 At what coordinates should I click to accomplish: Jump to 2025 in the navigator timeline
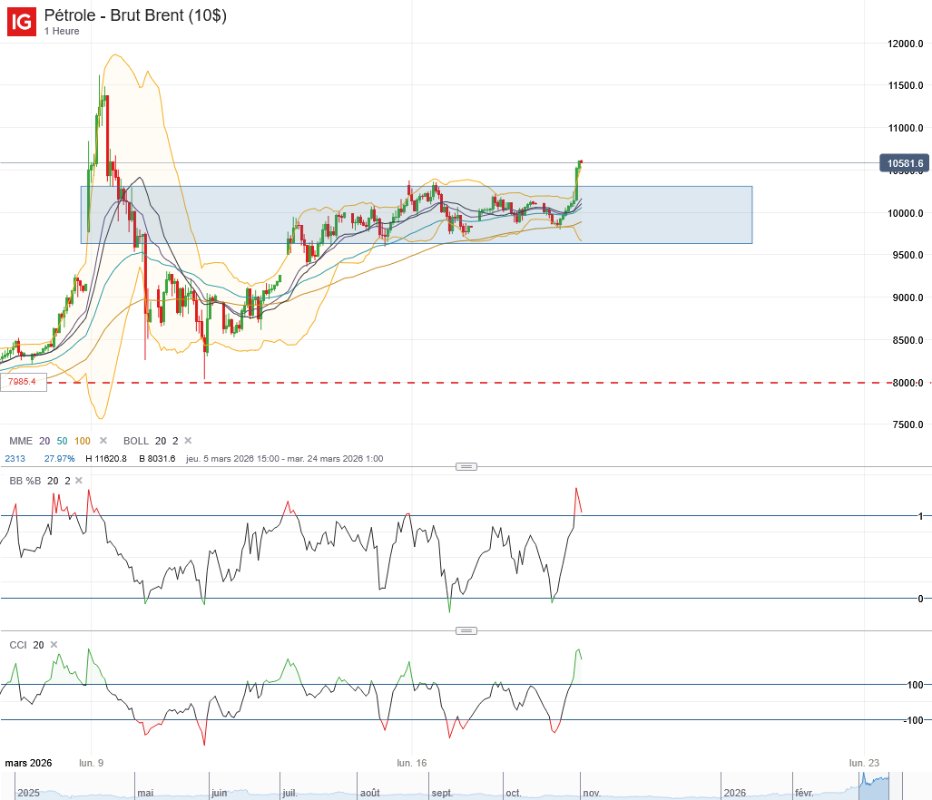point(29,793)
